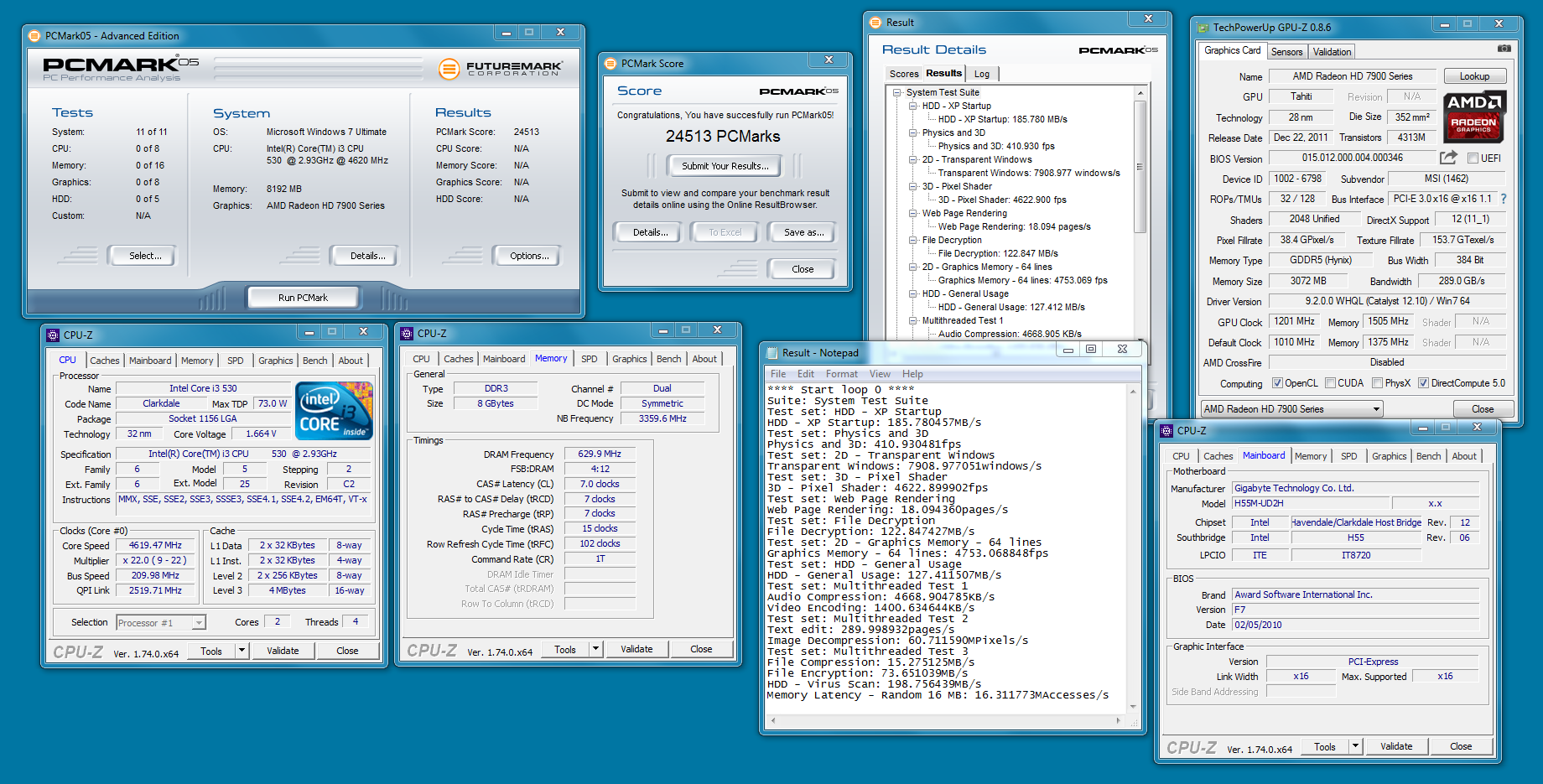1543x784 pixels.
Task: Click the BIOS Version field in GPU-Z
Action: (x=1352, y=158)
